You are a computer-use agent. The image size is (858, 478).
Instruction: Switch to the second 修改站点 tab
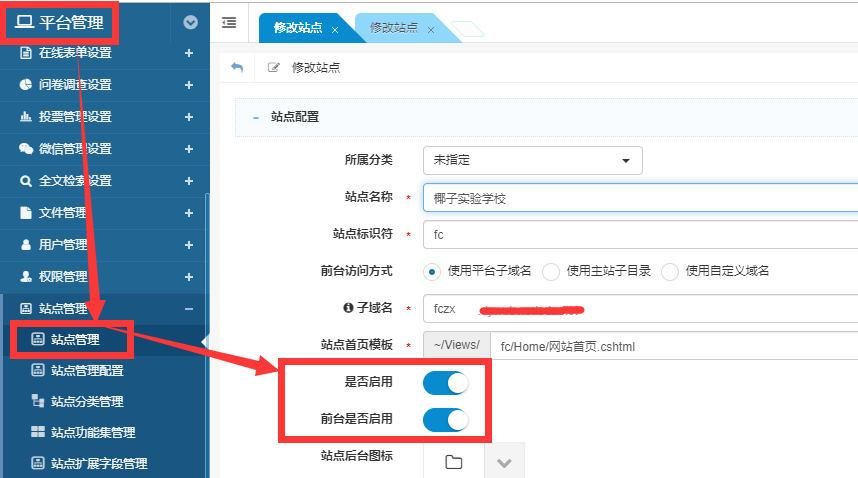[394, 28]
